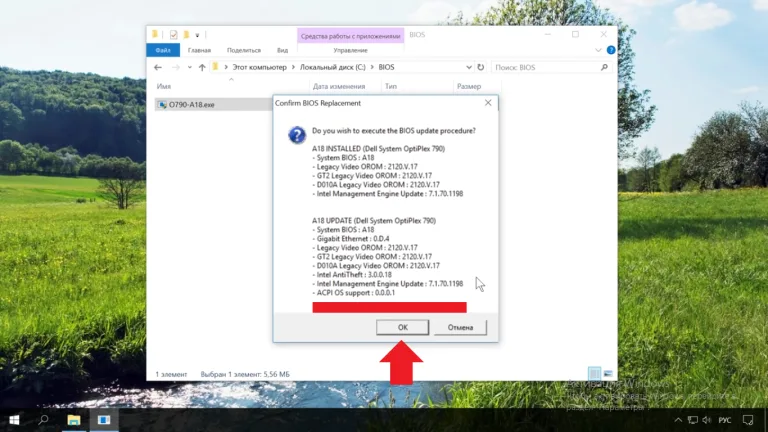This screenshot has height=432, width=768.
Task: Click the question mark dialog icon
Action: pos(297,135)
